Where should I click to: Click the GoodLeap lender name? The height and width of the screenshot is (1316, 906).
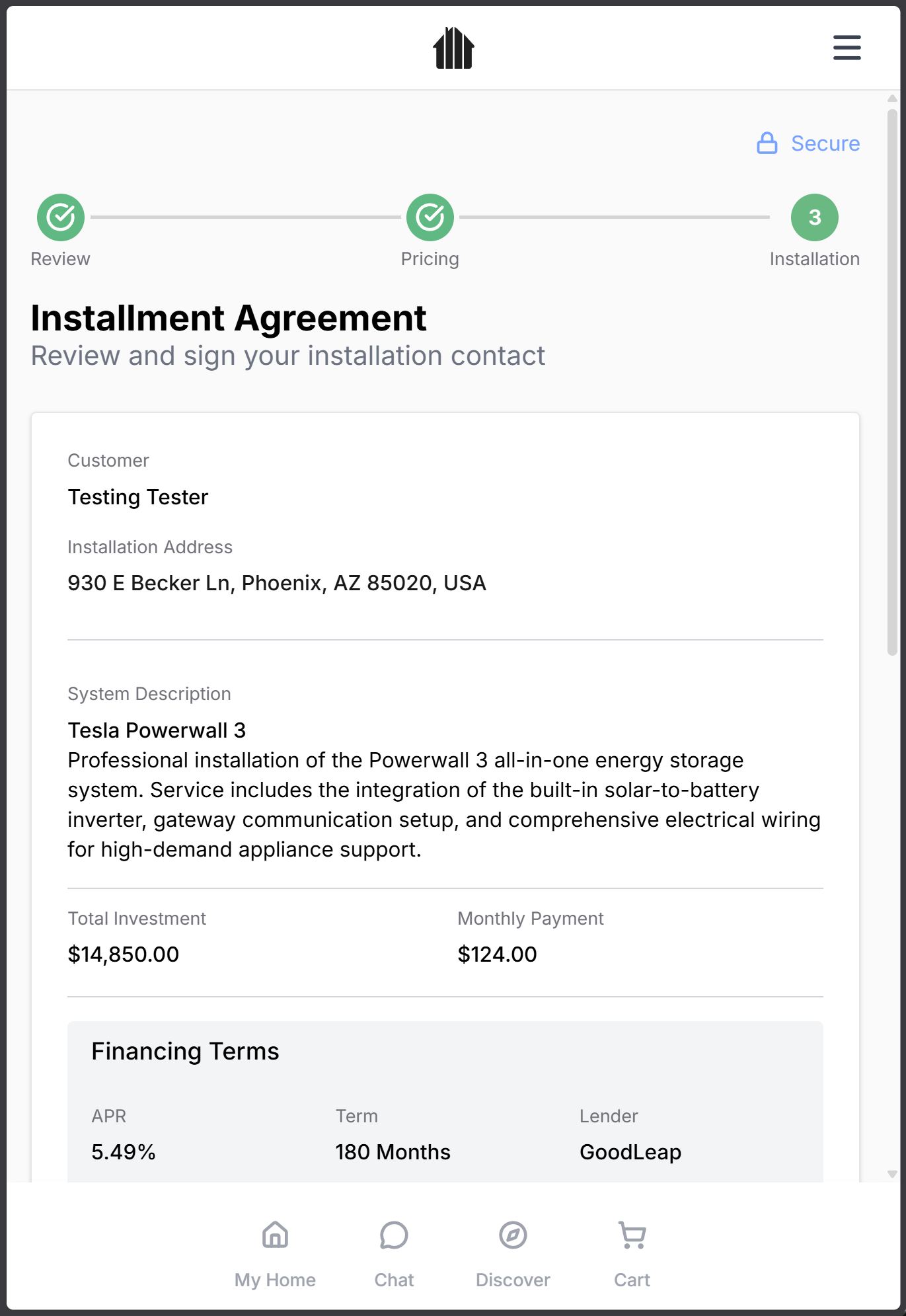pos(630,1152)
